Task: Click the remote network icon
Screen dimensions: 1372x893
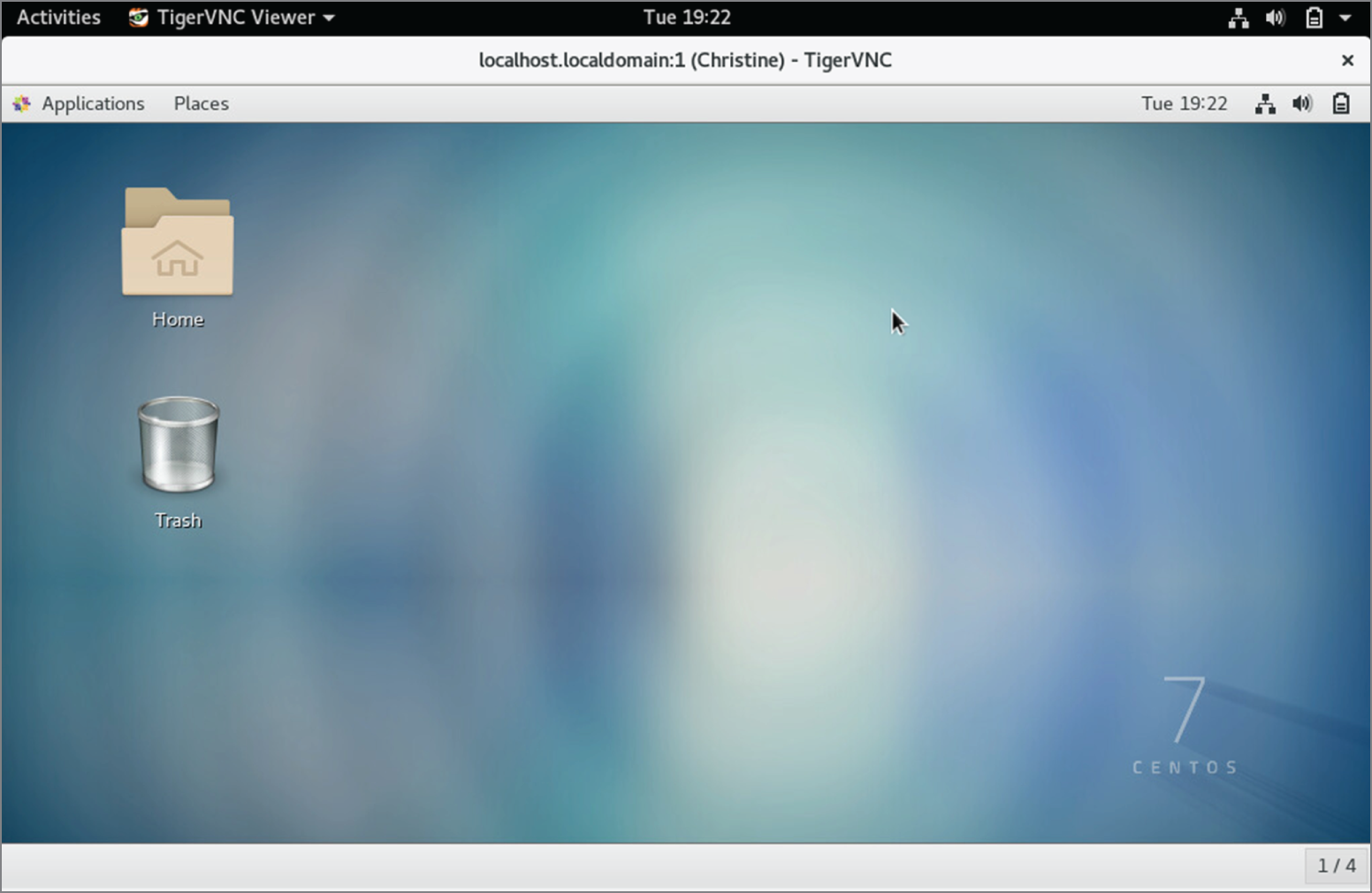Action: point(1265,103)
